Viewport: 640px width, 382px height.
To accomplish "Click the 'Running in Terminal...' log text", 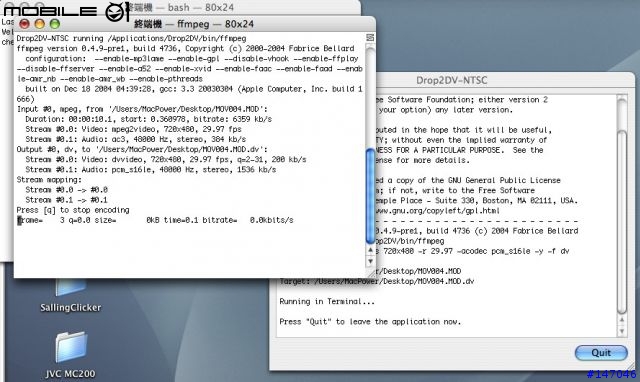I will click(x=327, y=302).
